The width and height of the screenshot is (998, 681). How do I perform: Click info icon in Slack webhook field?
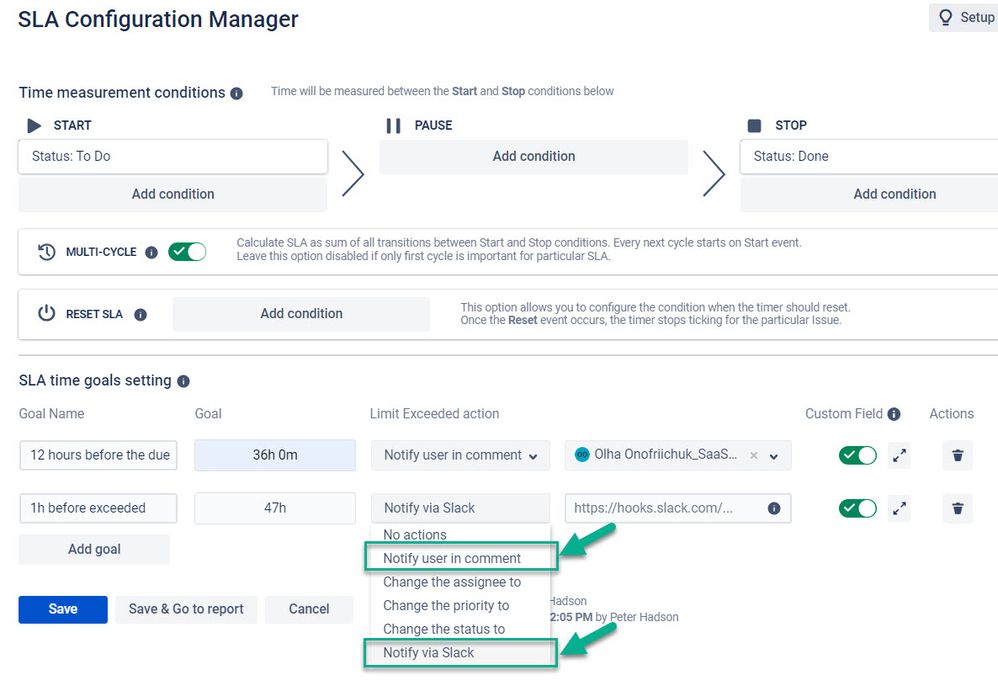pos(774,508)
